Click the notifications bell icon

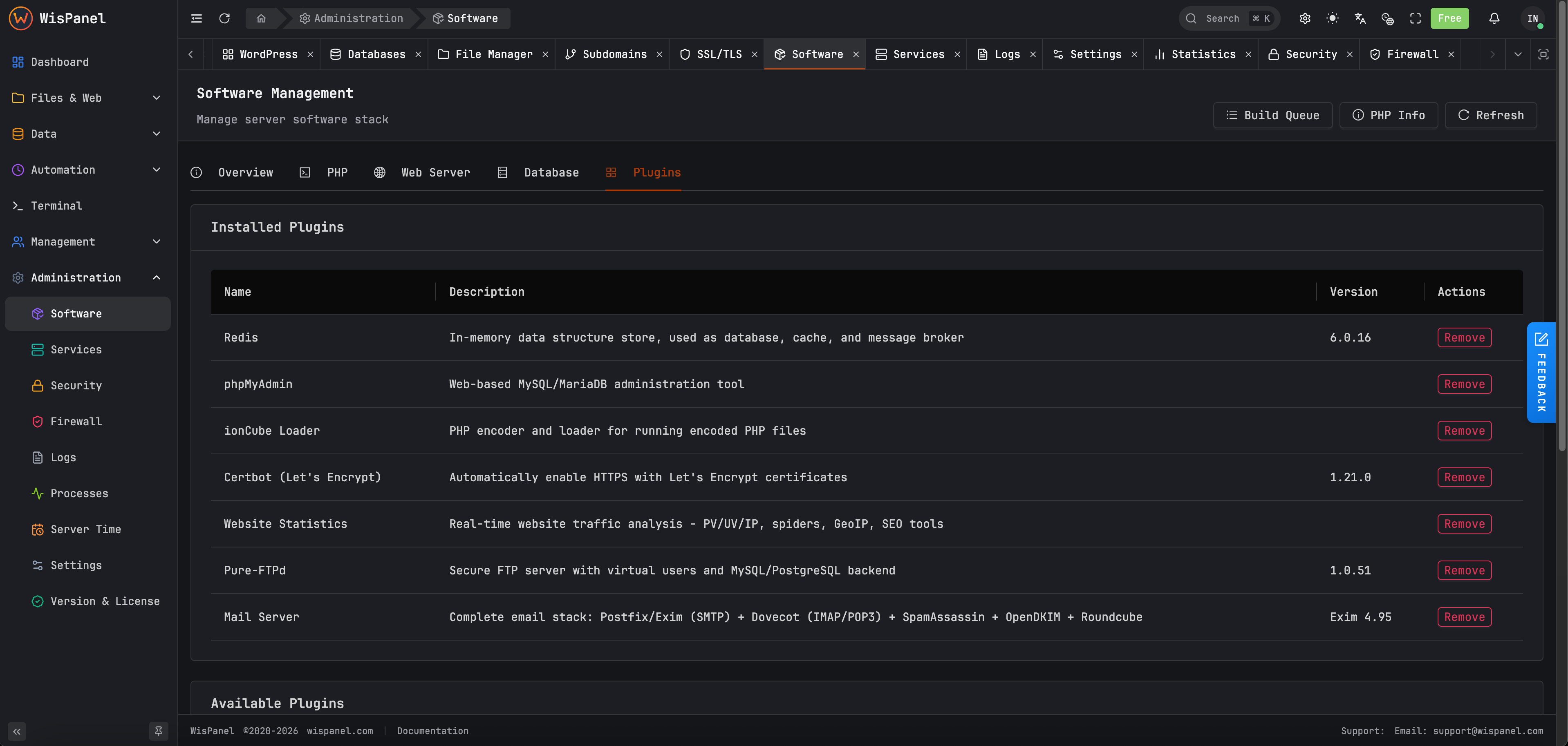pyautogui.click(x=1495, y=18)
